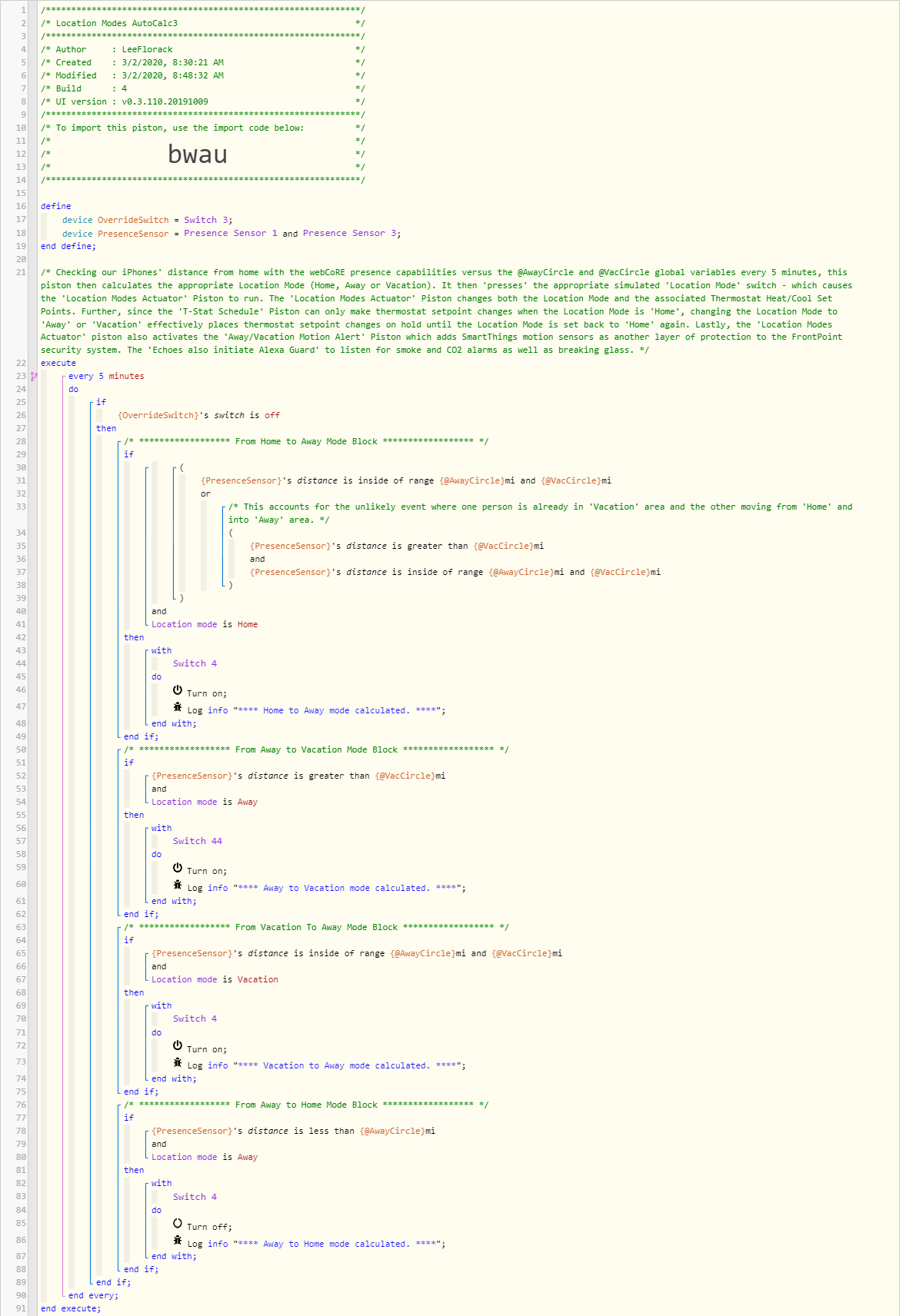Click the gutter icon beside line 23
Screen dimensions: 906x1316
(x=34, y=376)
